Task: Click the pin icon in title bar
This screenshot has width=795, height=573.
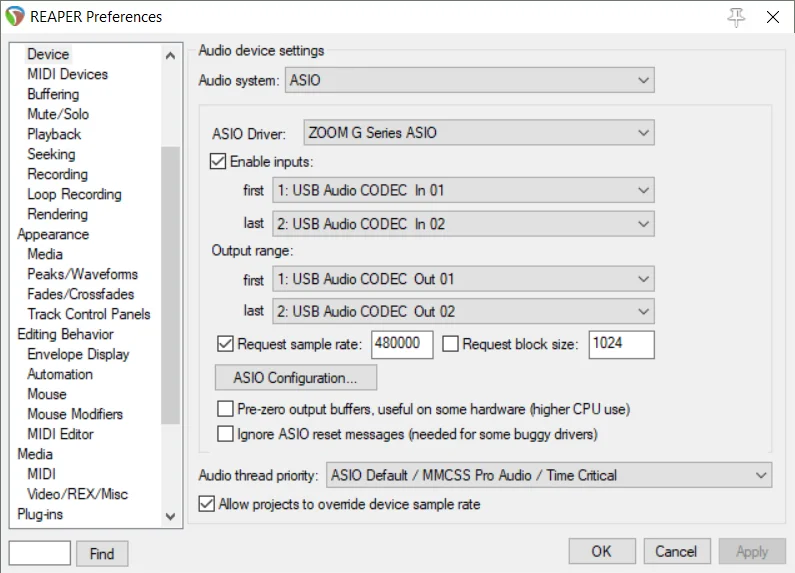Action: pos(738,17)
